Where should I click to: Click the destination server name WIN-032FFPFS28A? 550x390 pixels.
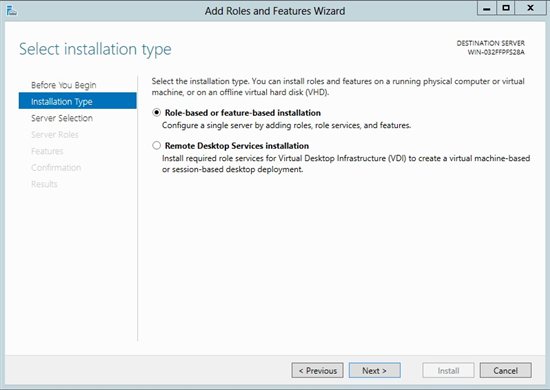496,52
